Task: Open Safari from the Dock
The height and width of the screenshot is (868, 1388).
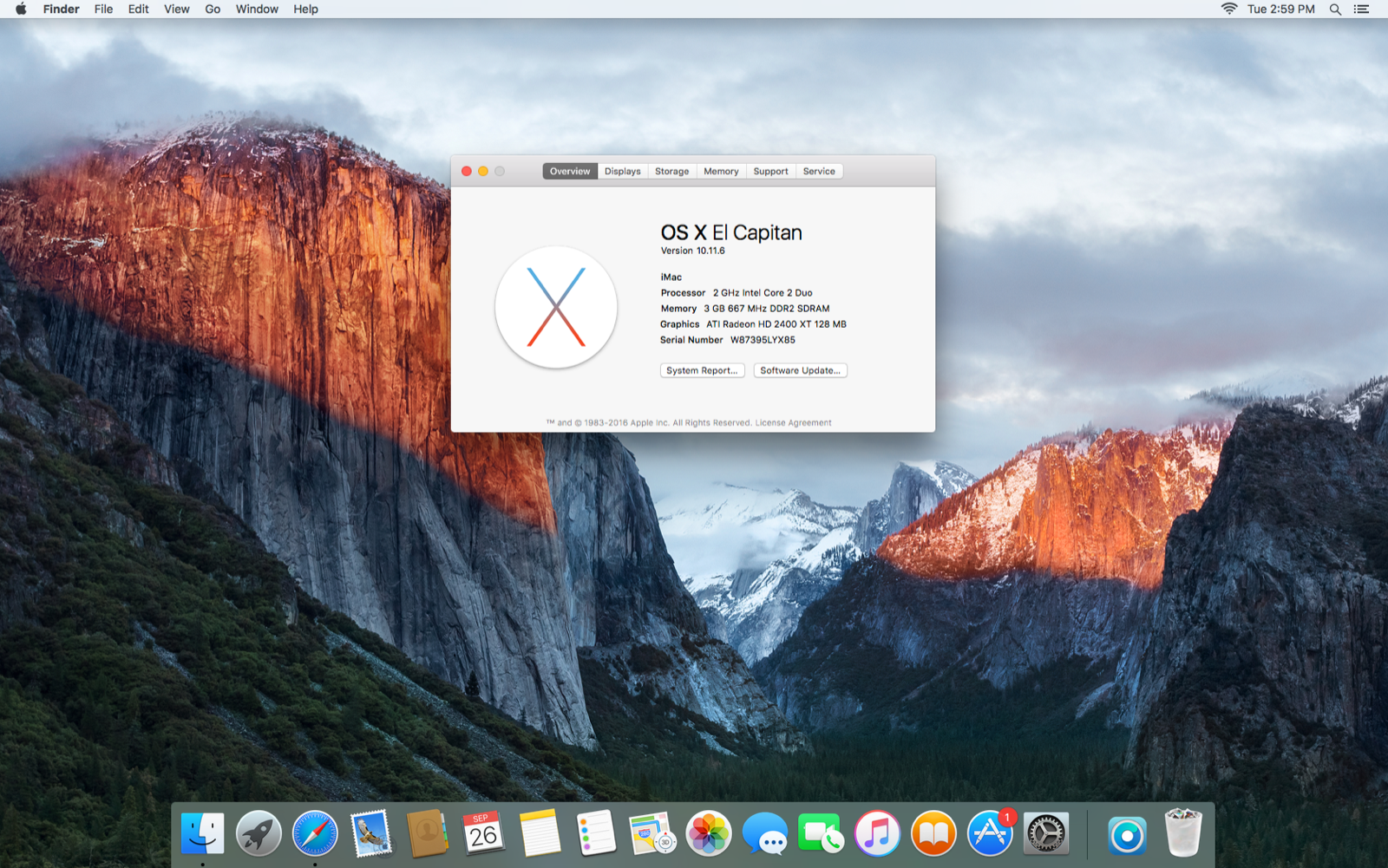Action: [x=314, y=832]
